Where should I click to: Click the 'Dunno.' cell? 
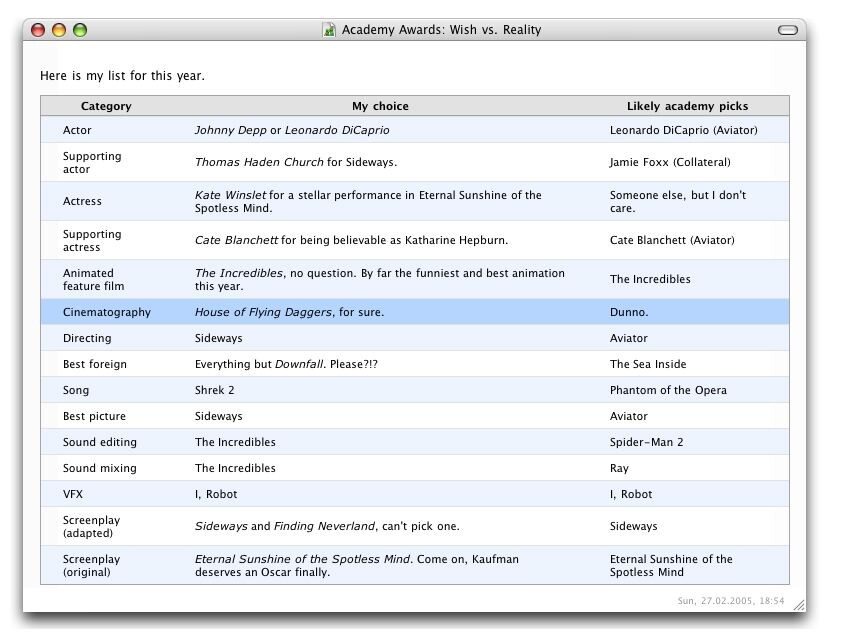(629, 312)
